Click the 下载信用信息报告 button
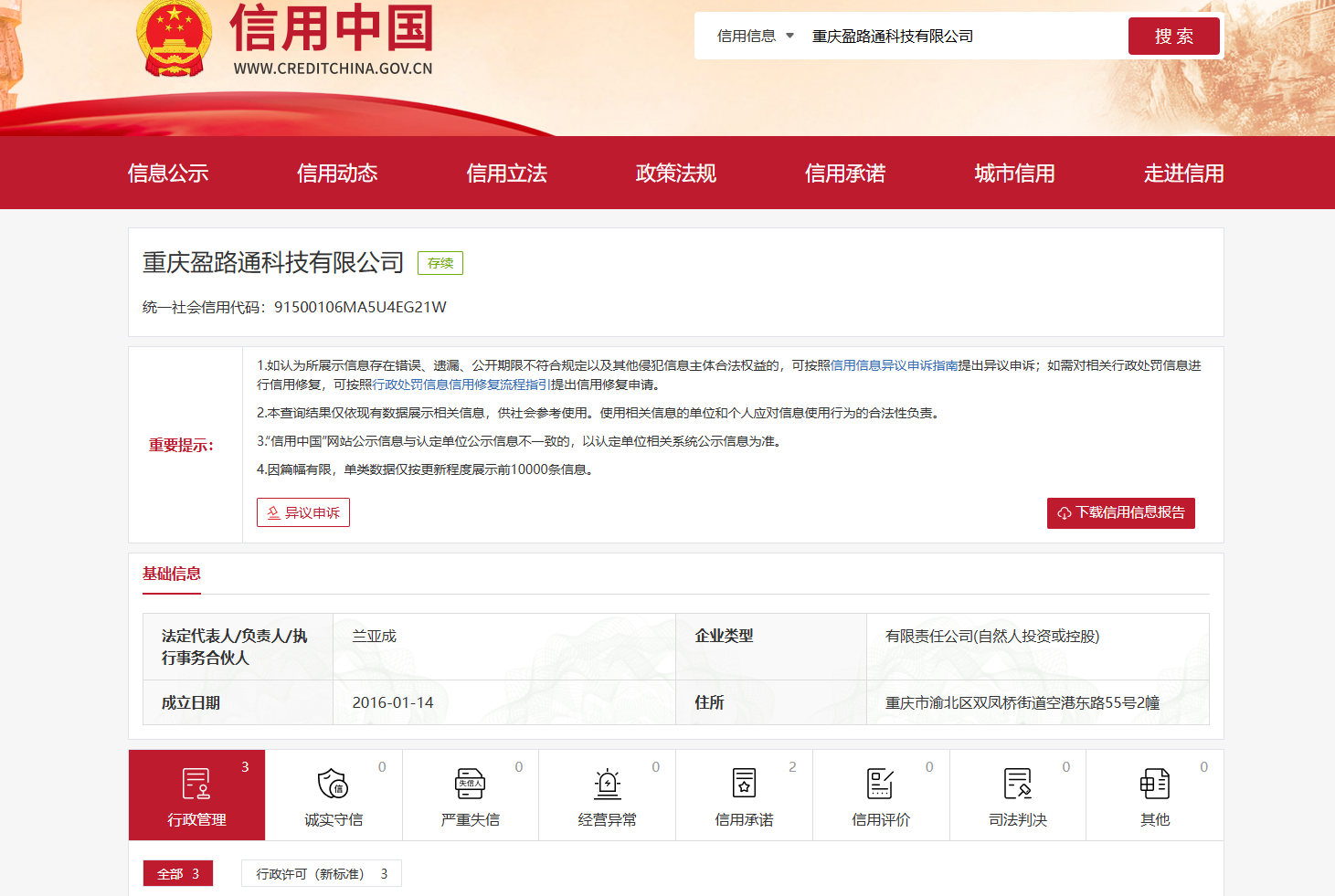 pos(1120,513)
